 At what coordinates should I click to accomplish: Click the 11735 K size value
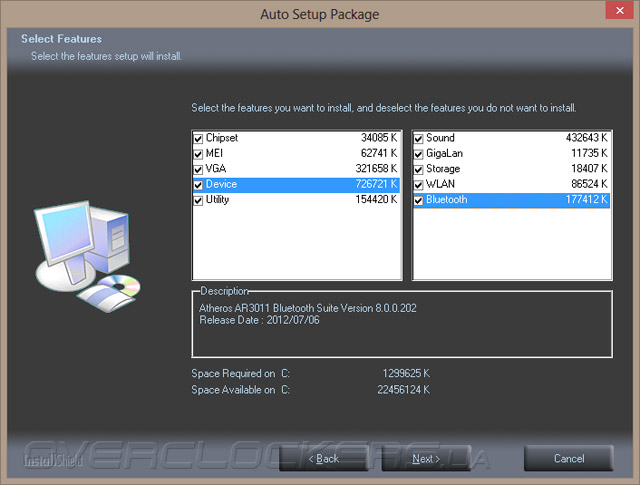(x=589, y=153)
